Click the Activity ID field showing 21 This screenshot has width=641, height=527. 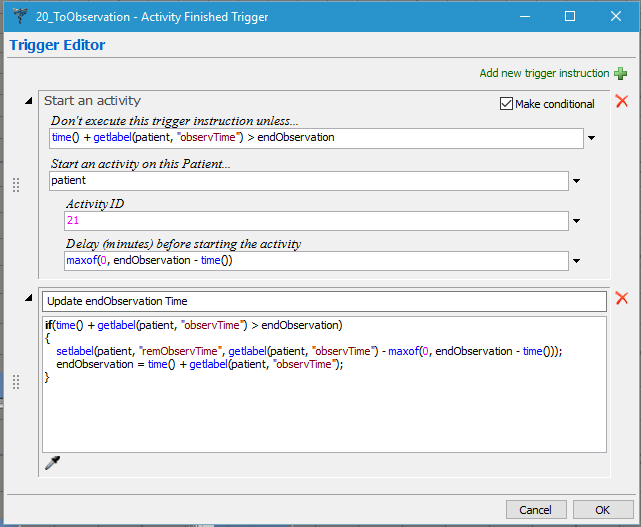click(x=315, y=221)
